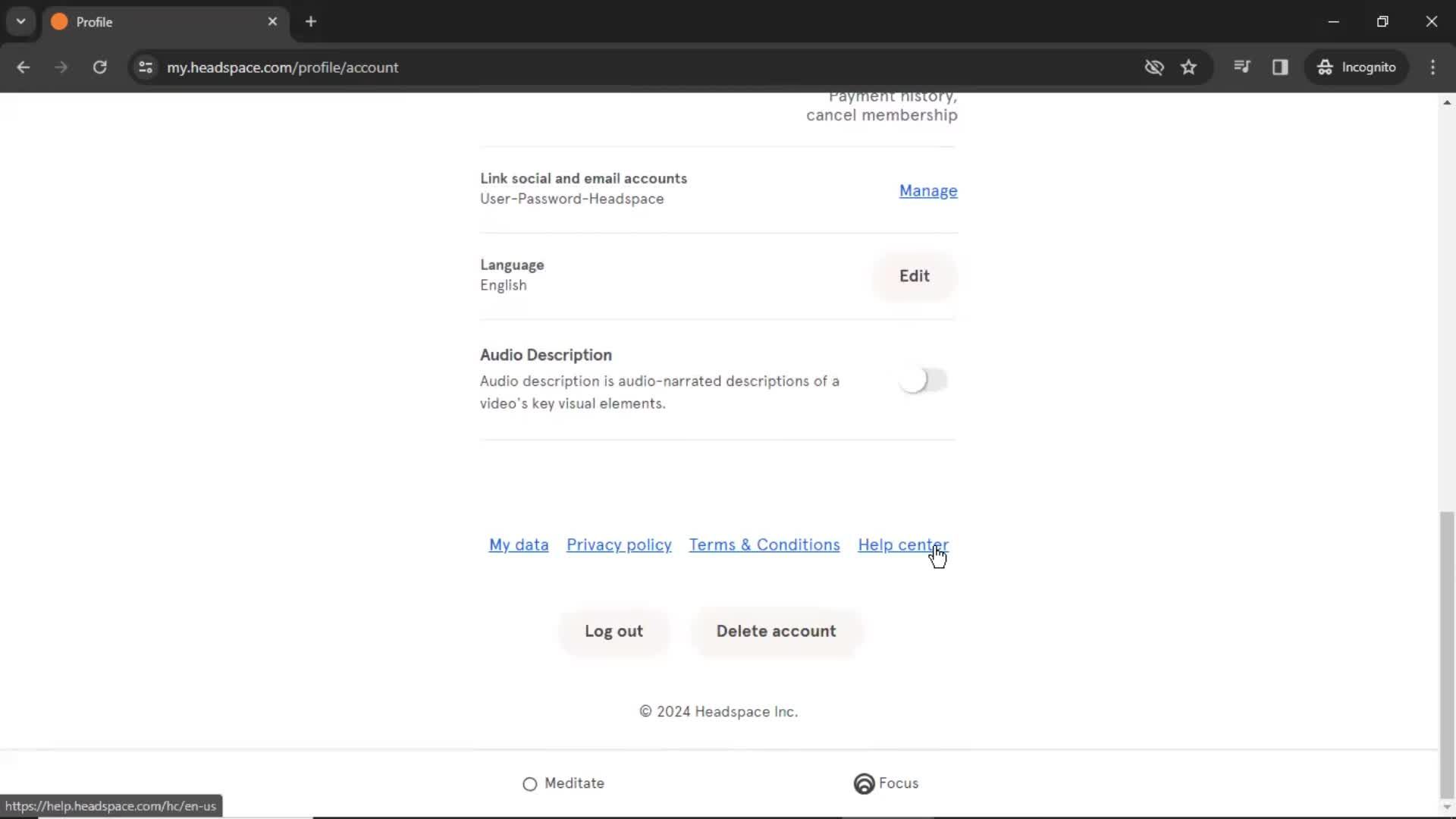Click the Delete account button
1456x819 pixels.
[776, 631]
